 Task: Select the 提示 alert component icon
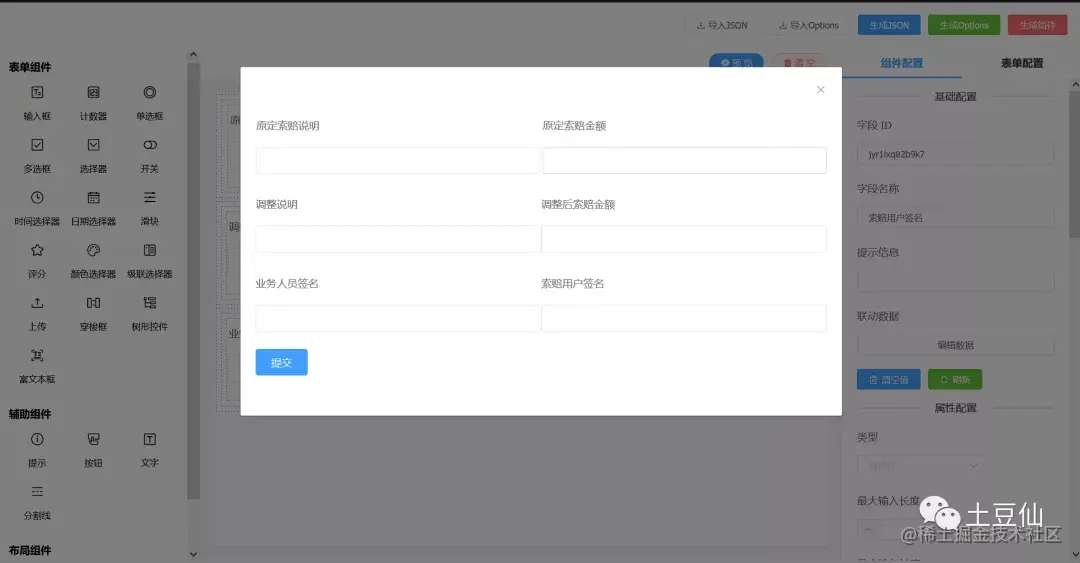pos(37,439)
